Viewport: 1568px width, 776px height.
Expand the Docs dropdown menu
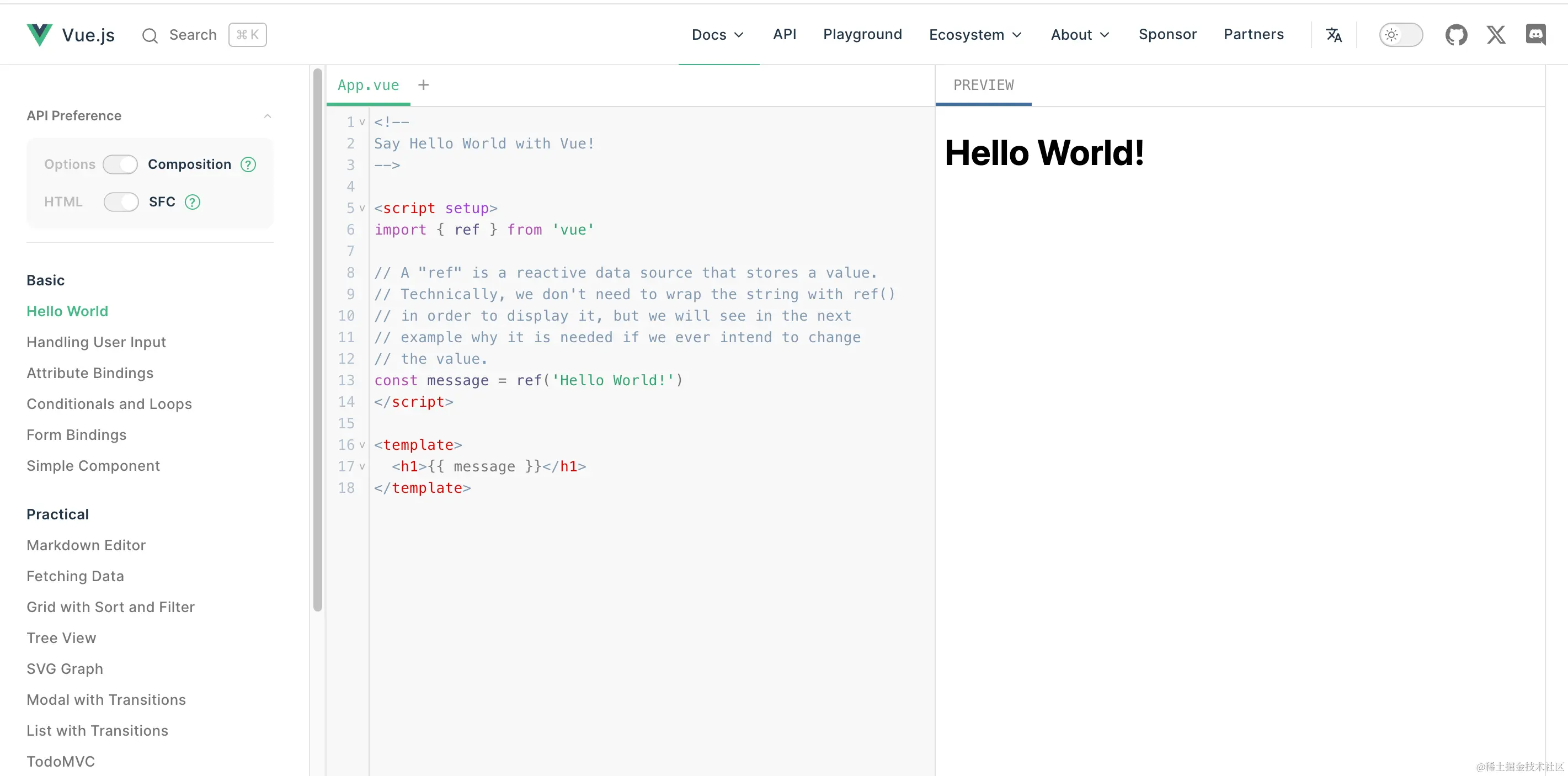click(718, 35)
